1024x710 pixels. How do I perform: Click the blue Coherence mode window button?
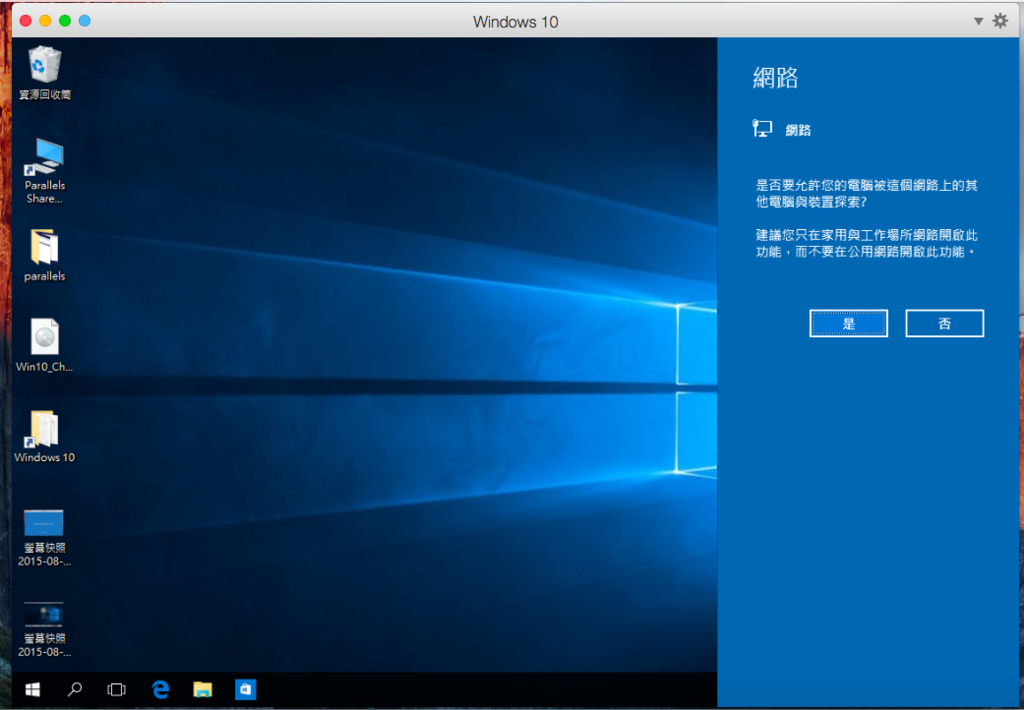coord(85,21)
